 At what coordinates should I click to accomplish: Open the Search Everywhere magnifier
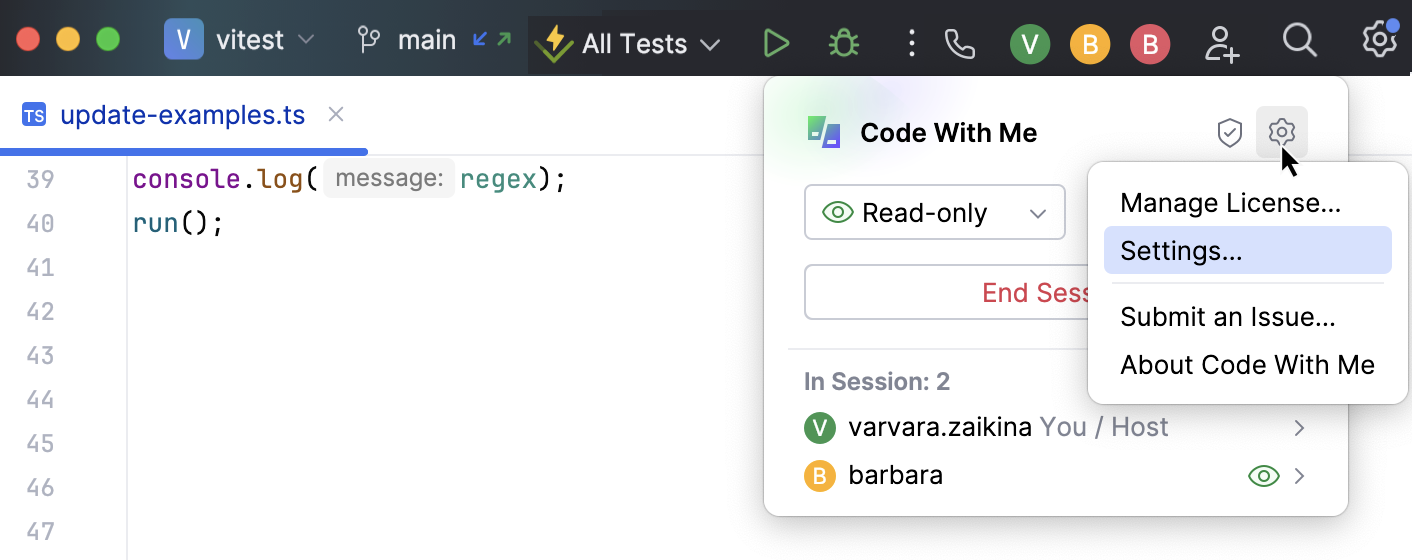pos(1299,41)
